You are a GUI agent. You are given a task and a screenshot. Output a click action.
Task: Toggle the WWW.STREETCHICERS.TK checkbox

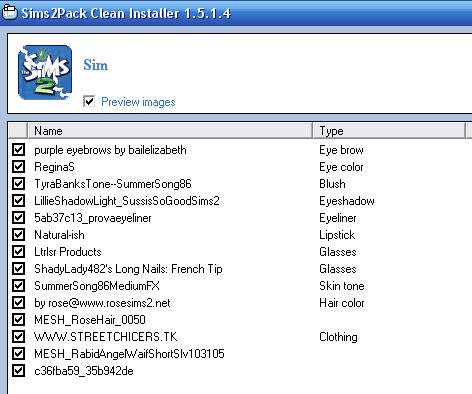pyautogui.click(x=18, y=337)
